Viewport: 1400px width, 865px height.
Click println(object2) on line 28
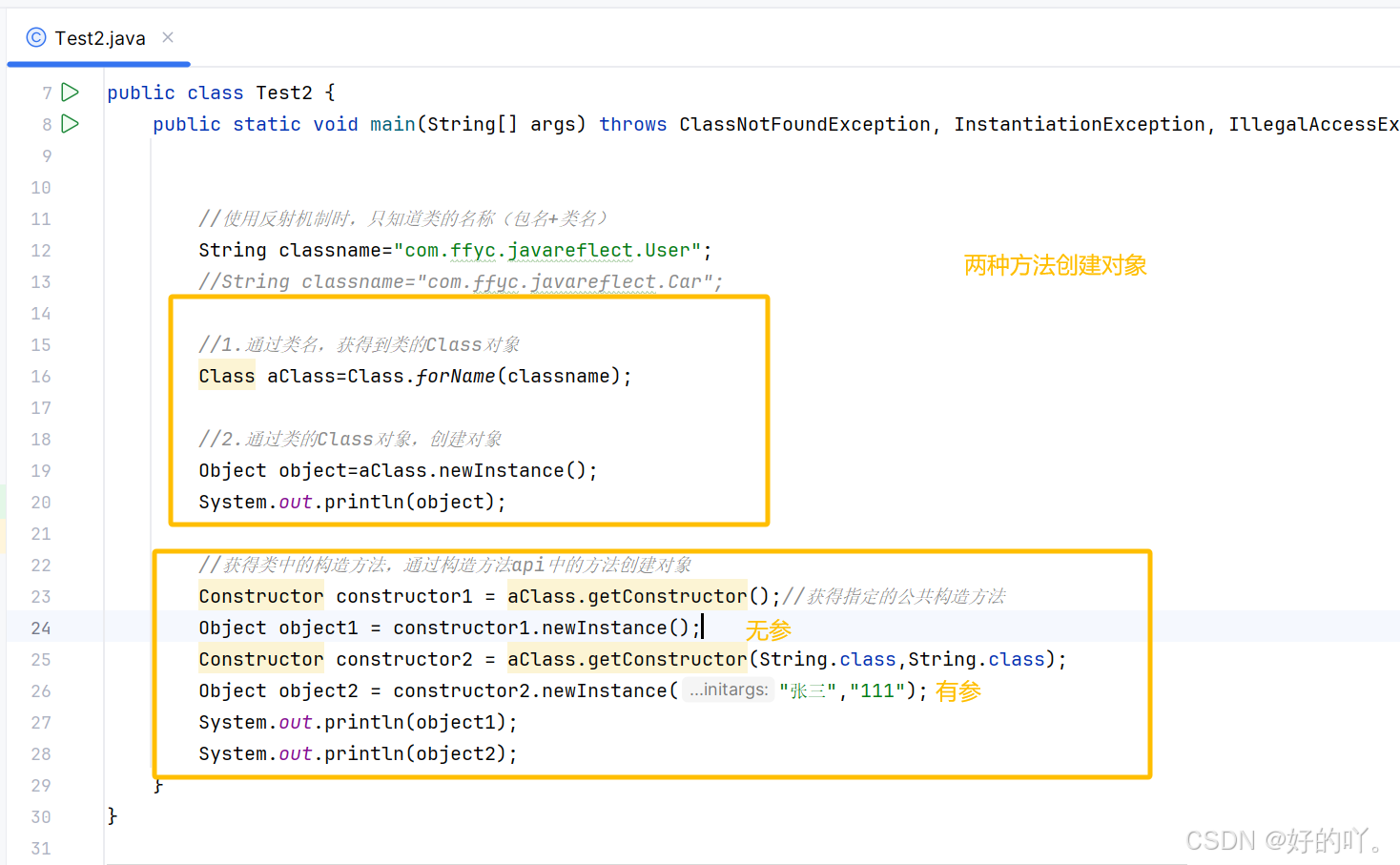point(416,754)
